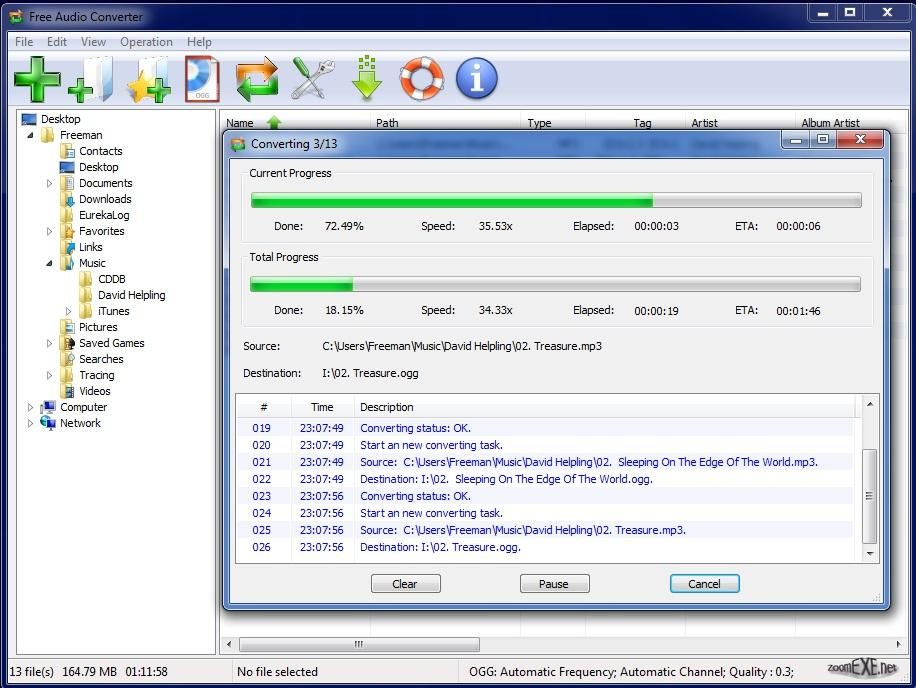
Task: Open the Operation menu
Action: tap(146, 42)
